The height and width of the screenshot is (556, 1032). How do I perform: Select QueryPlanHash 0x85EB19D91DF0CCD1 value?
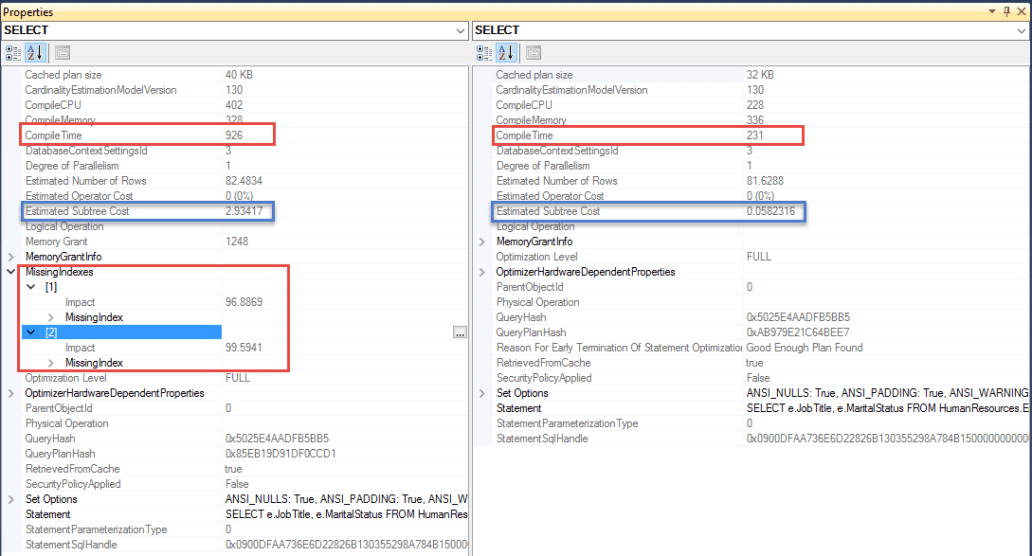280,453
